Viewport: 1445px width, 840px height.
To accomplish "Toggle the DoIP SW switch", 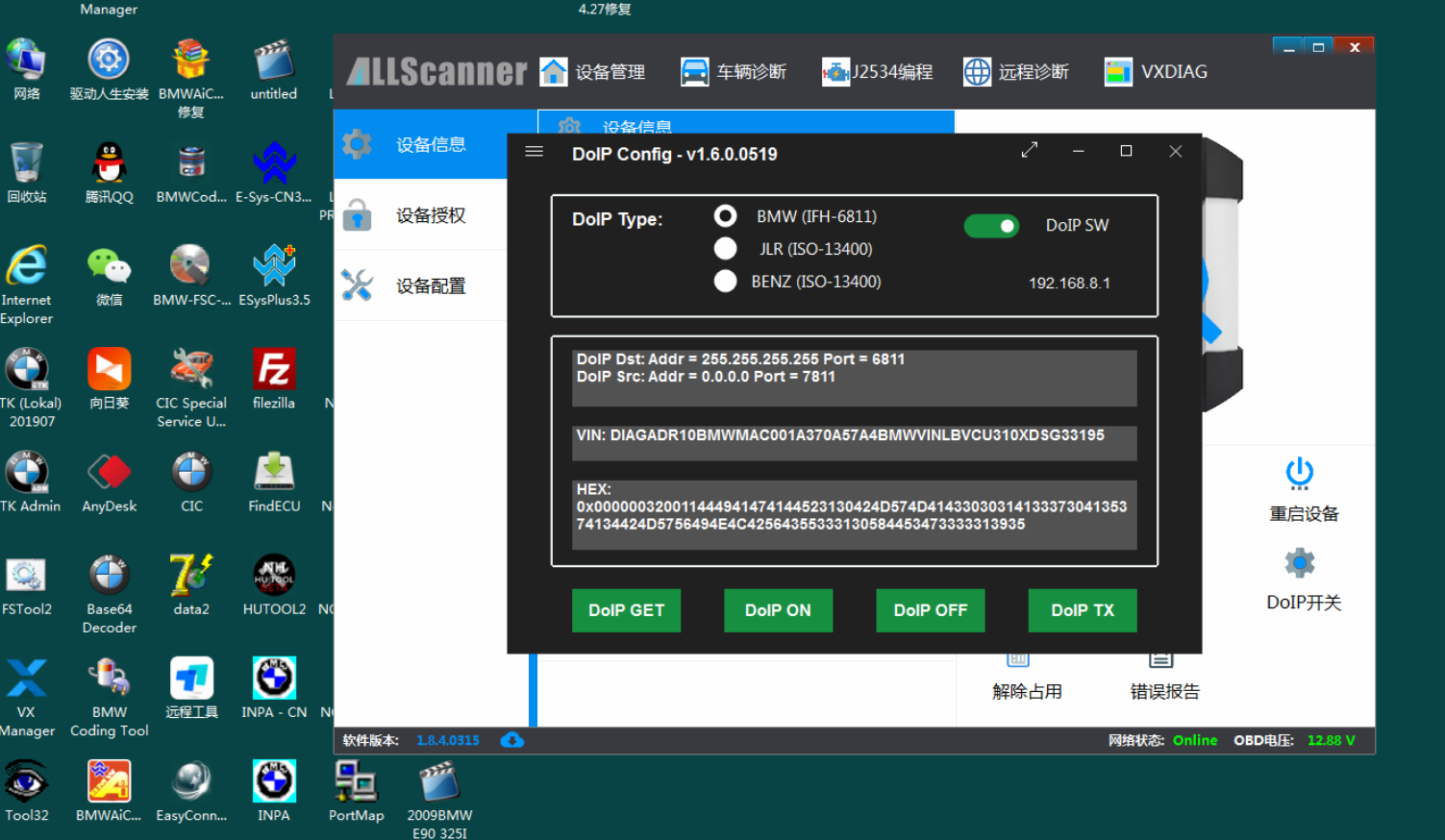I will tap(991, 226).
